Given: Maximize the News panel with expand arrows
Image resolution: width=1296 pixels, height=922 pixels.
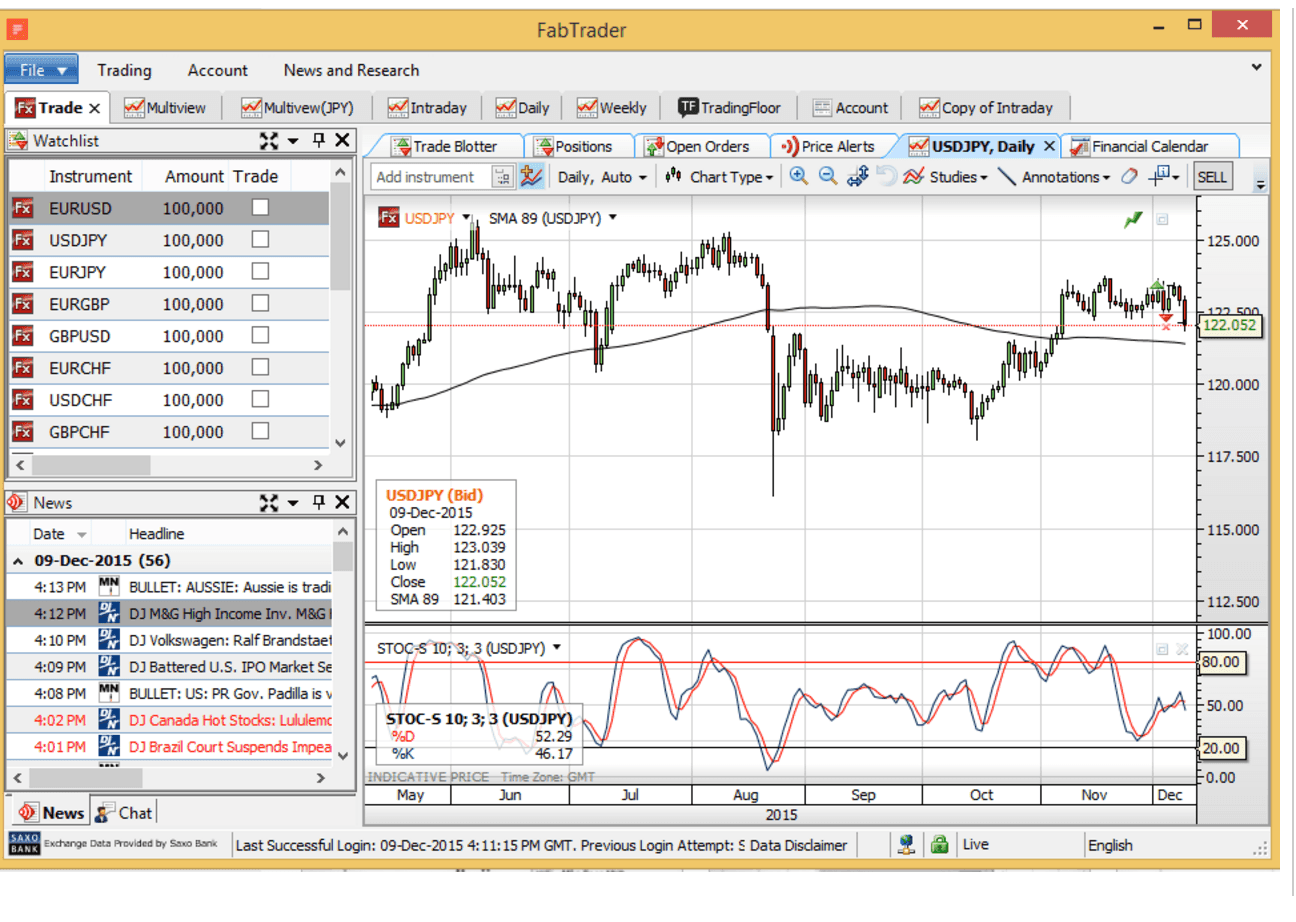Looking at the screenshot, I should [268, 502].
